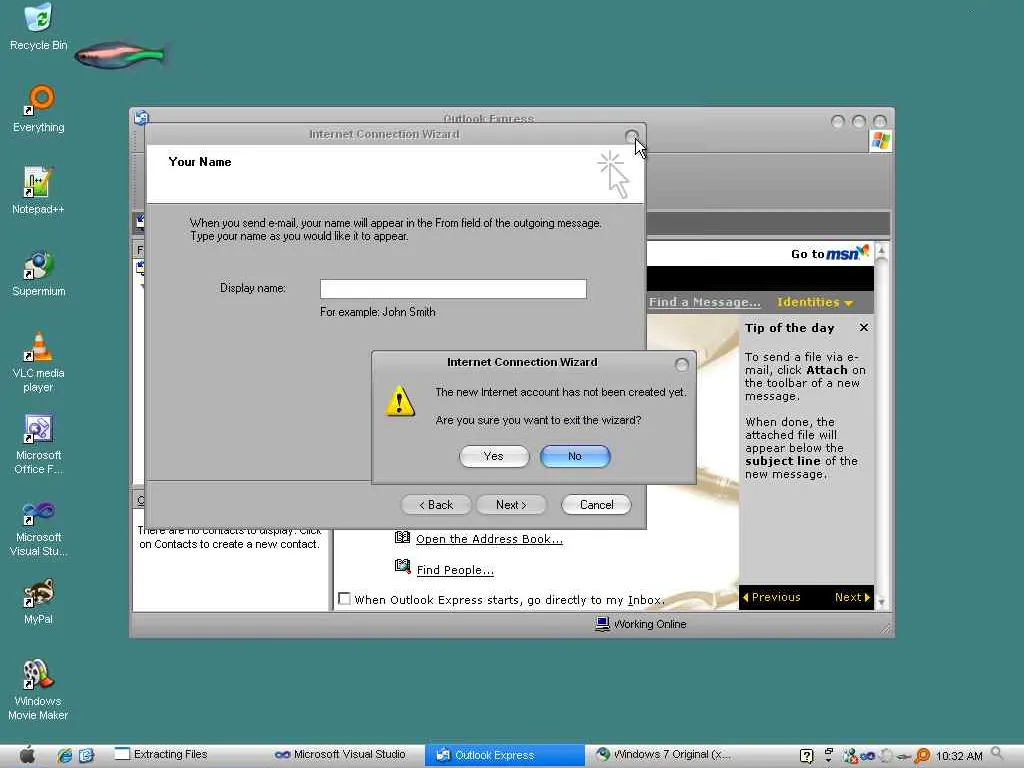Click the Everything orange magnifier tray icon

tap(922, 756)
